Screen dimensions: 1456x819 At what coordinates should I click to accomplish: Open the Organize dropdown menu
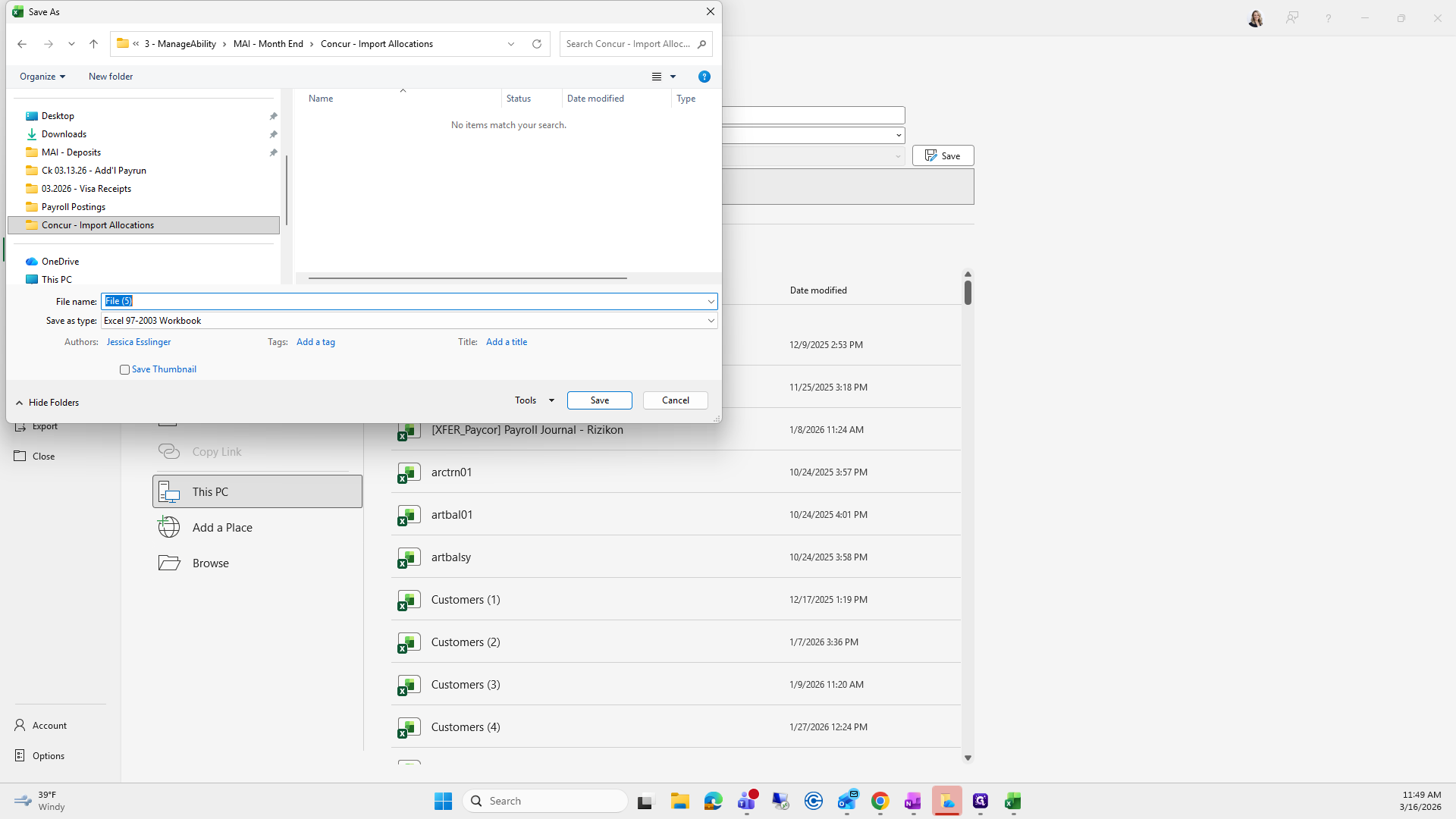[x=42, y=77]
